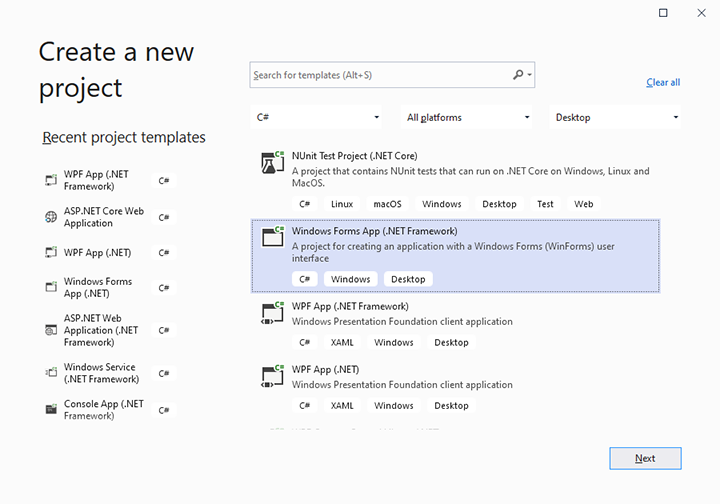Click the Test tag on NUnit project
The image size is (720, 504).
(545, 204)
